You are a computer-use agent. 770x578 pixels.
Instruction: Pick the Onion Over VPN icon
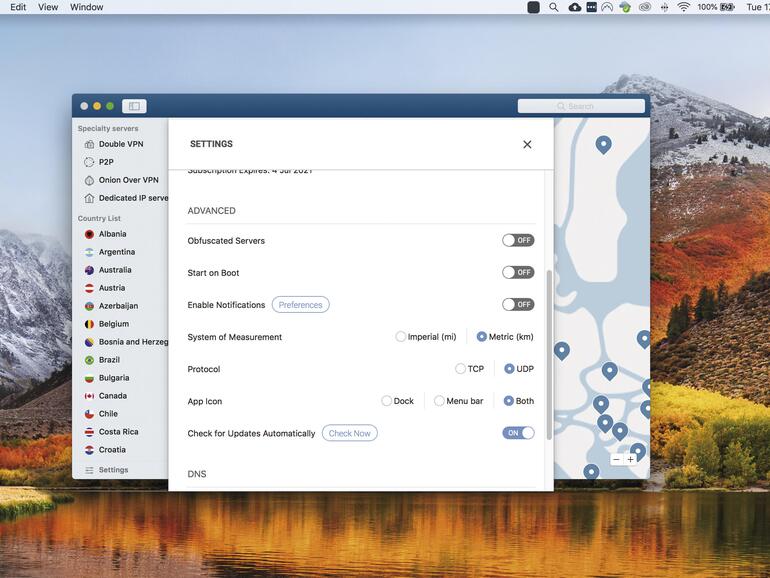tap(89, 180)
